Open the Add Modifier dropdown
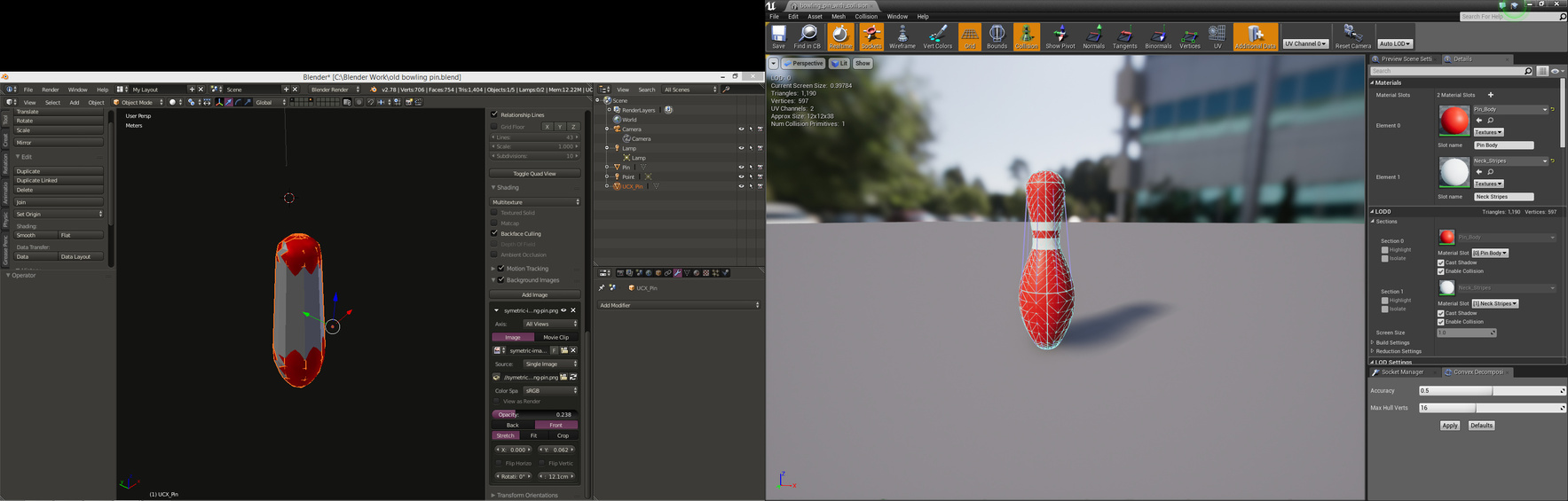 (x=679, y=305)
